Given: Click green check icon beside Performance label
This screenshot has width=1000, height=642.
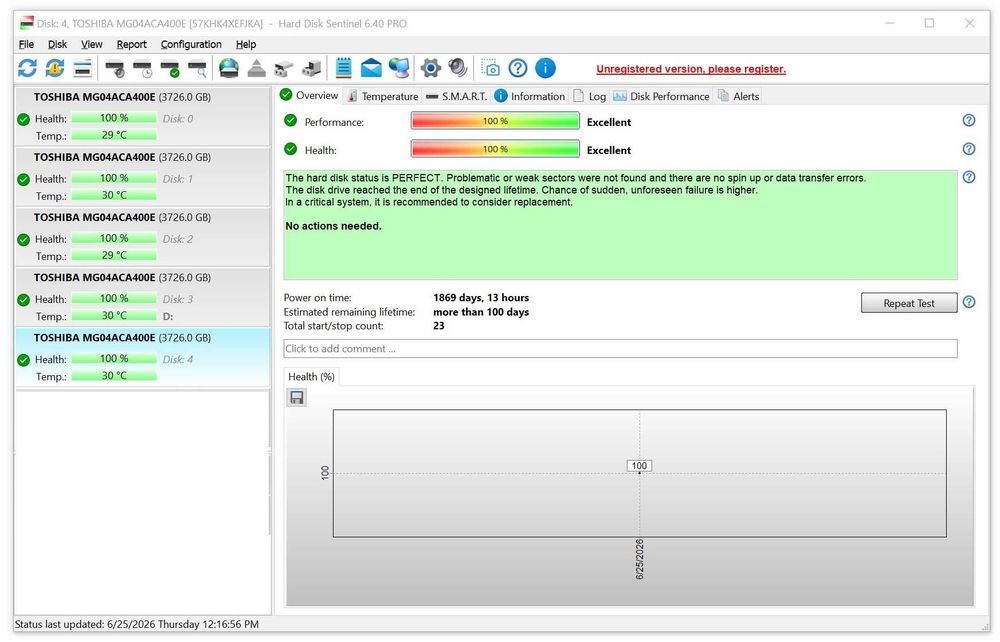Looking at the screenshot, I should [x=291, y=120].
